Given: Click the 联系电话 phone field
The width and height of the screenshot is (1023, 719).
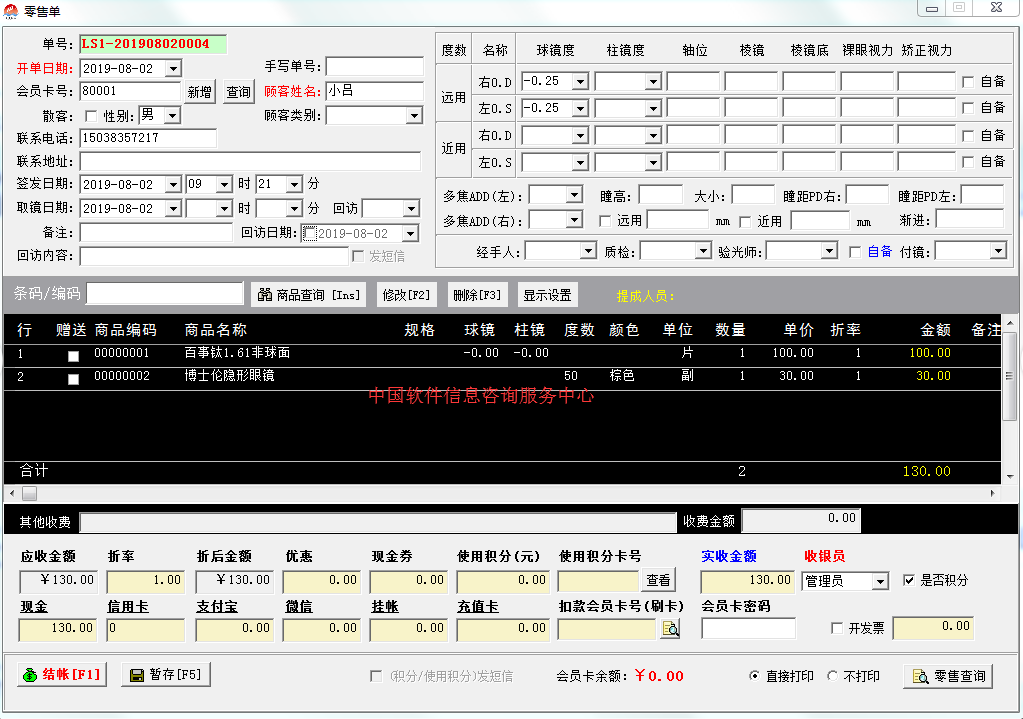Looking at the screenshot, I should pos(148,138).
